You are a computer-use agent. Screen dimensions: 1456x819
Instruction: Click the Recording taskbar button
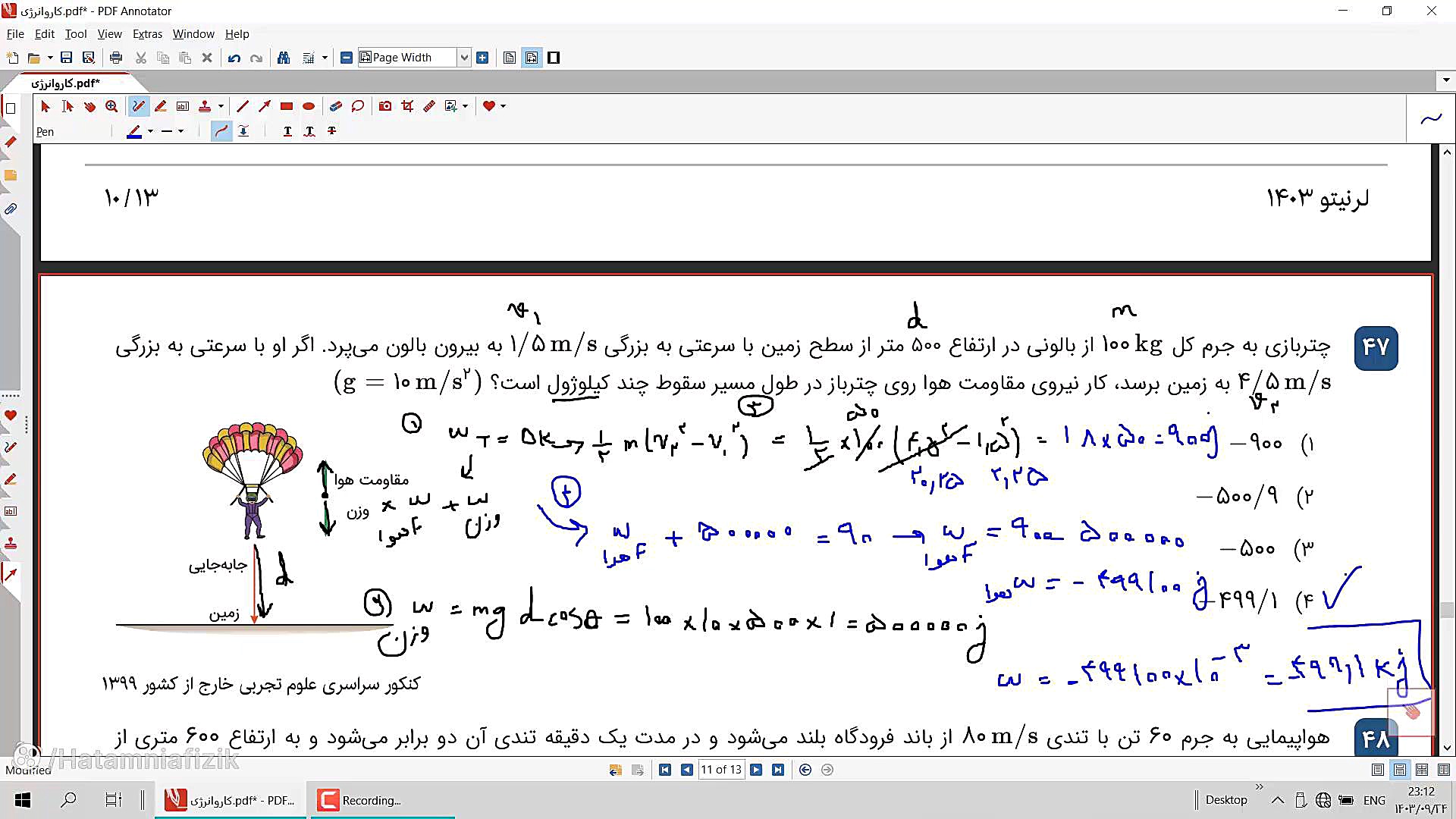click(360, 800)
